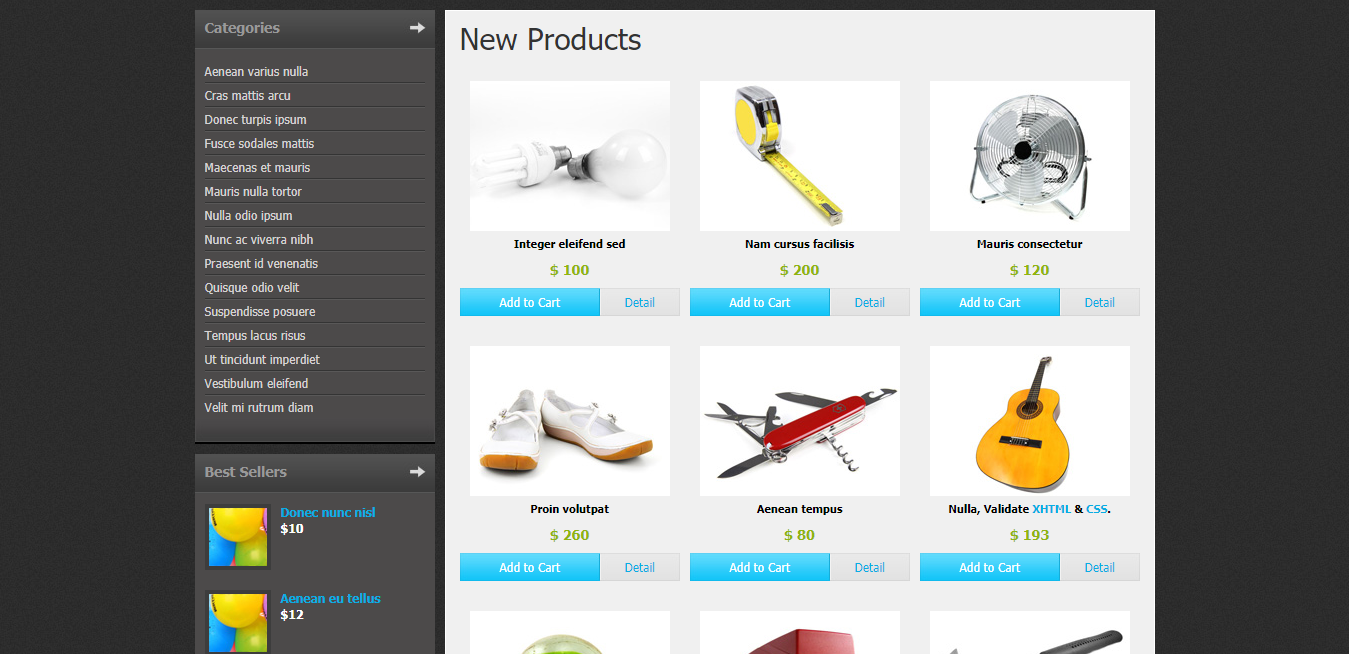View Detail for the $193 guitar product
This screenshot has width=1349, height=654.
[x=1100, y=567]
